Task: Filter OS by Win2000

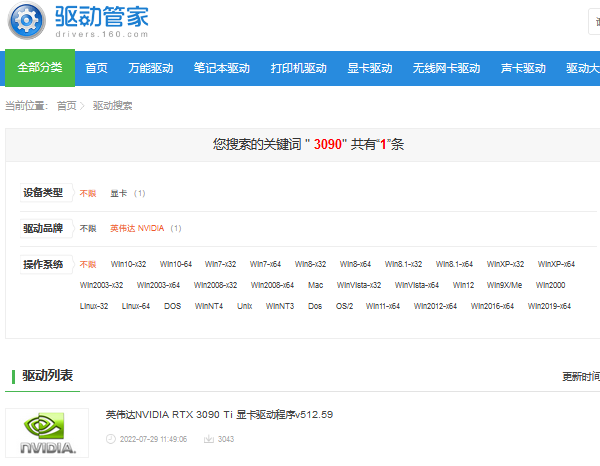Action: [550, 285]
